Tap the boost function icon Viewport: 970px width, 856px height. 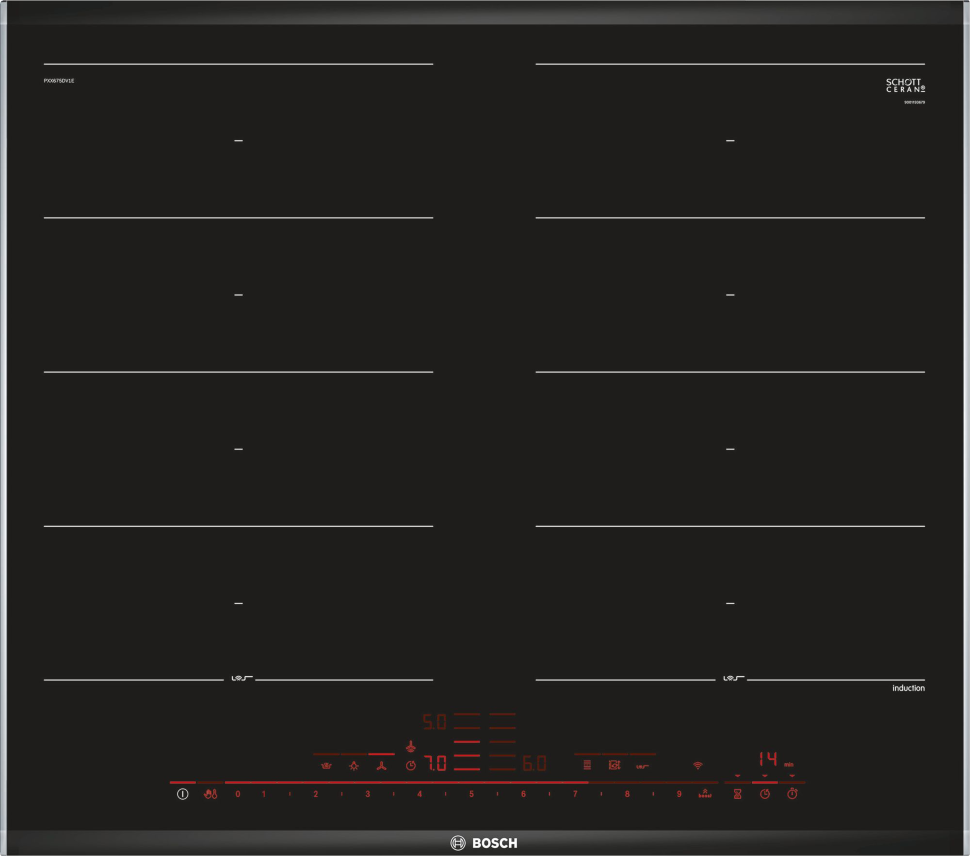pyautogui.click(x=705, y=793)
